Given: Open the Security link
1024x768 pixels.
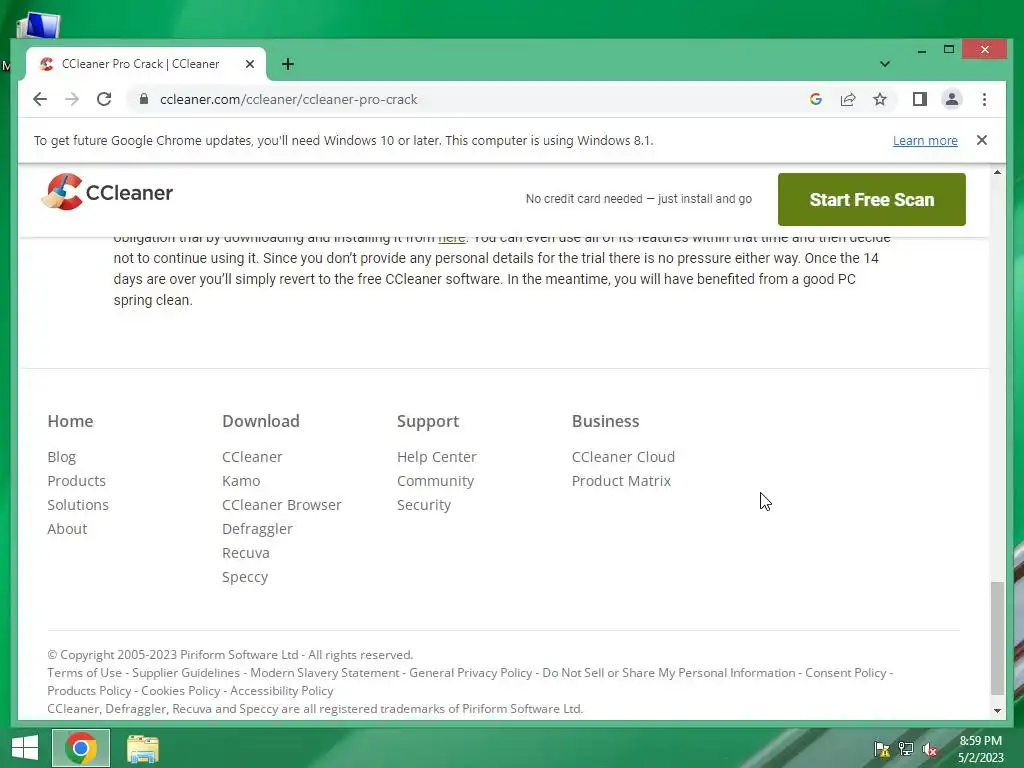Looking at the screenshot, I should point(424,505).
